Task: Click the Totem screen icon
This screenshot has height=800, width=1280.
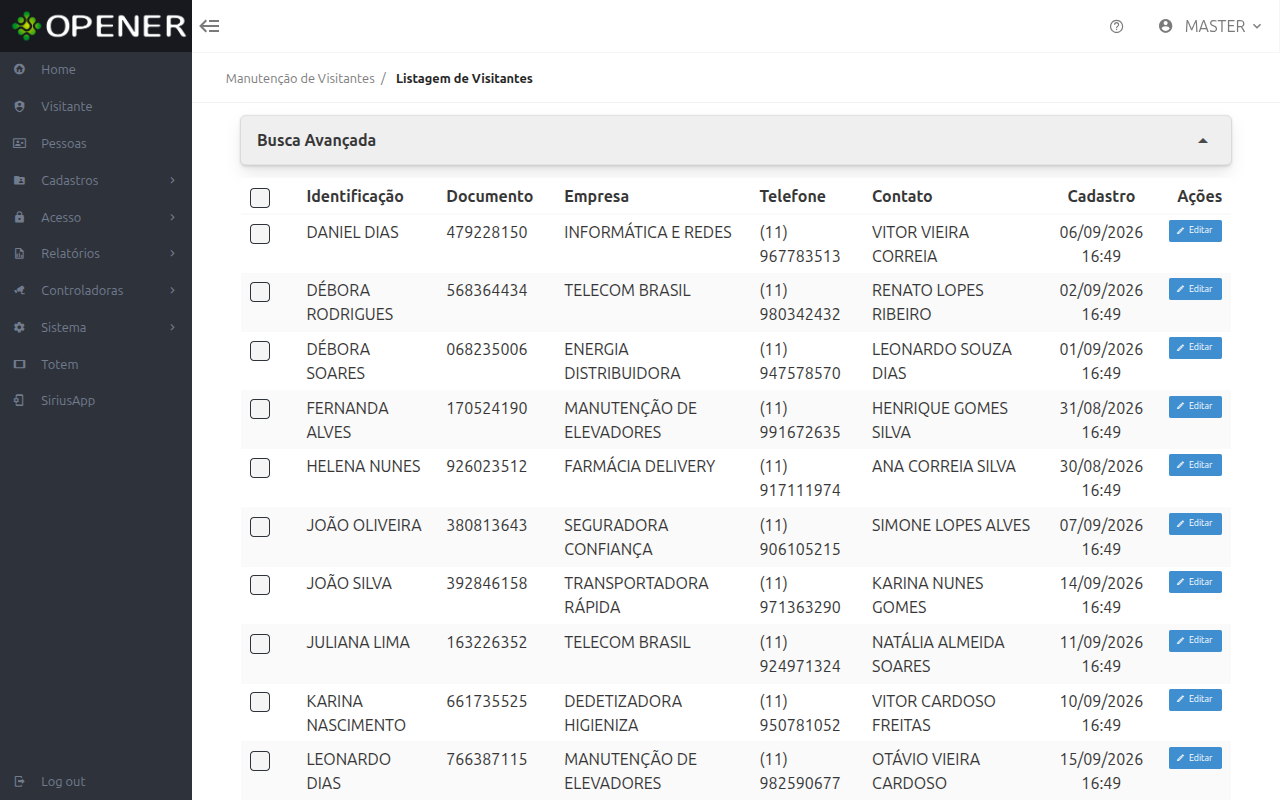Action: [20, 365]
